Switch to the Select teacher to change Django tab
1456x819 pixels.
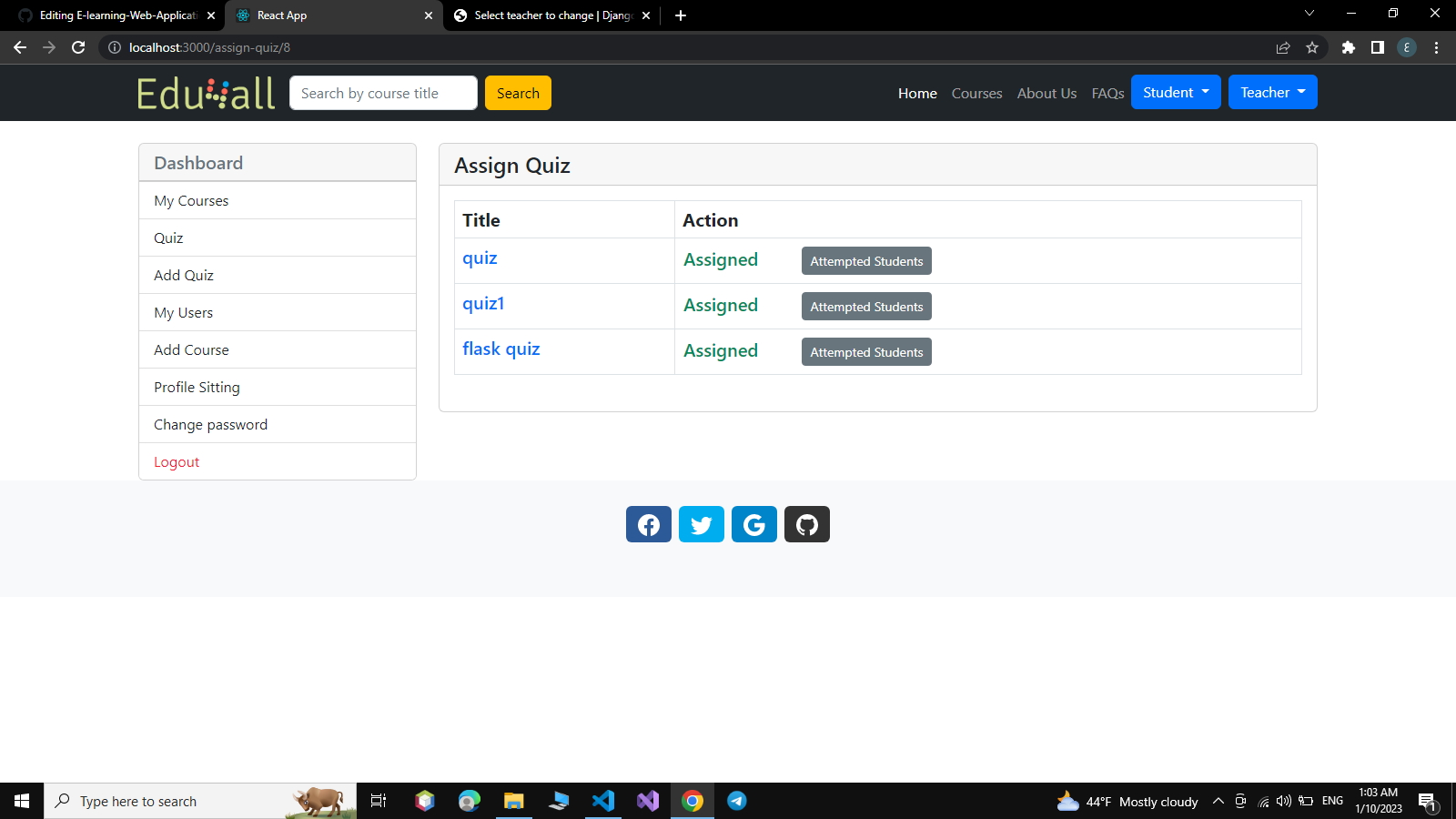coord(551,15)
